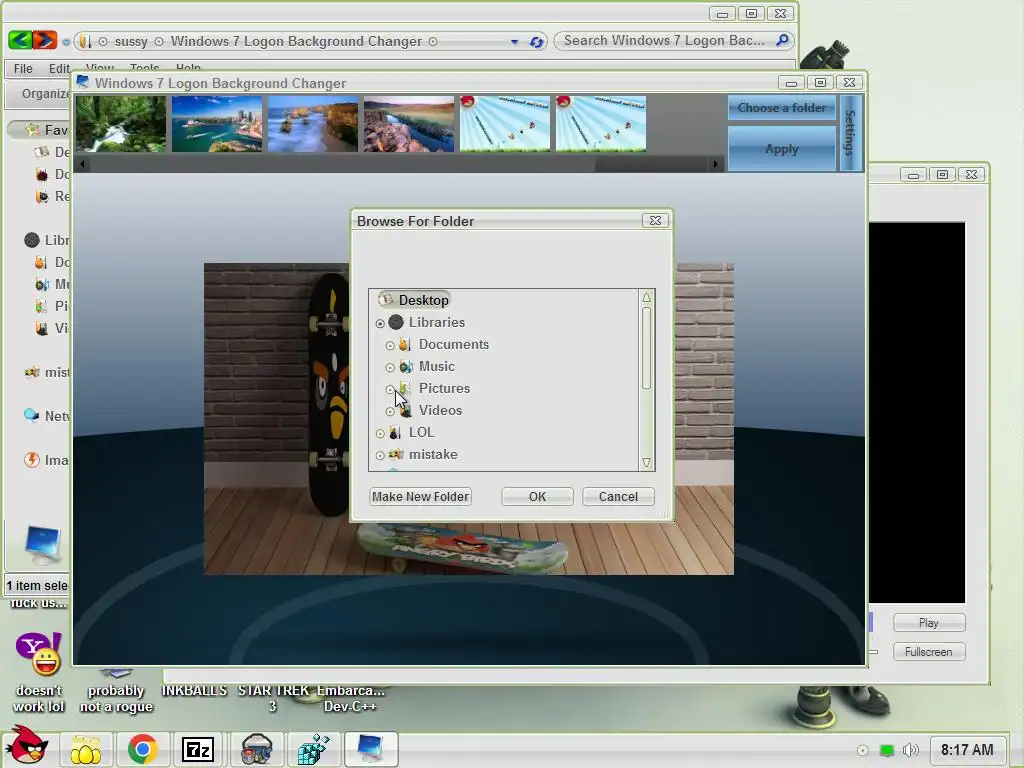The image size is (1024, 768).
Task: Click Make New Folder button
Action: 421,496
